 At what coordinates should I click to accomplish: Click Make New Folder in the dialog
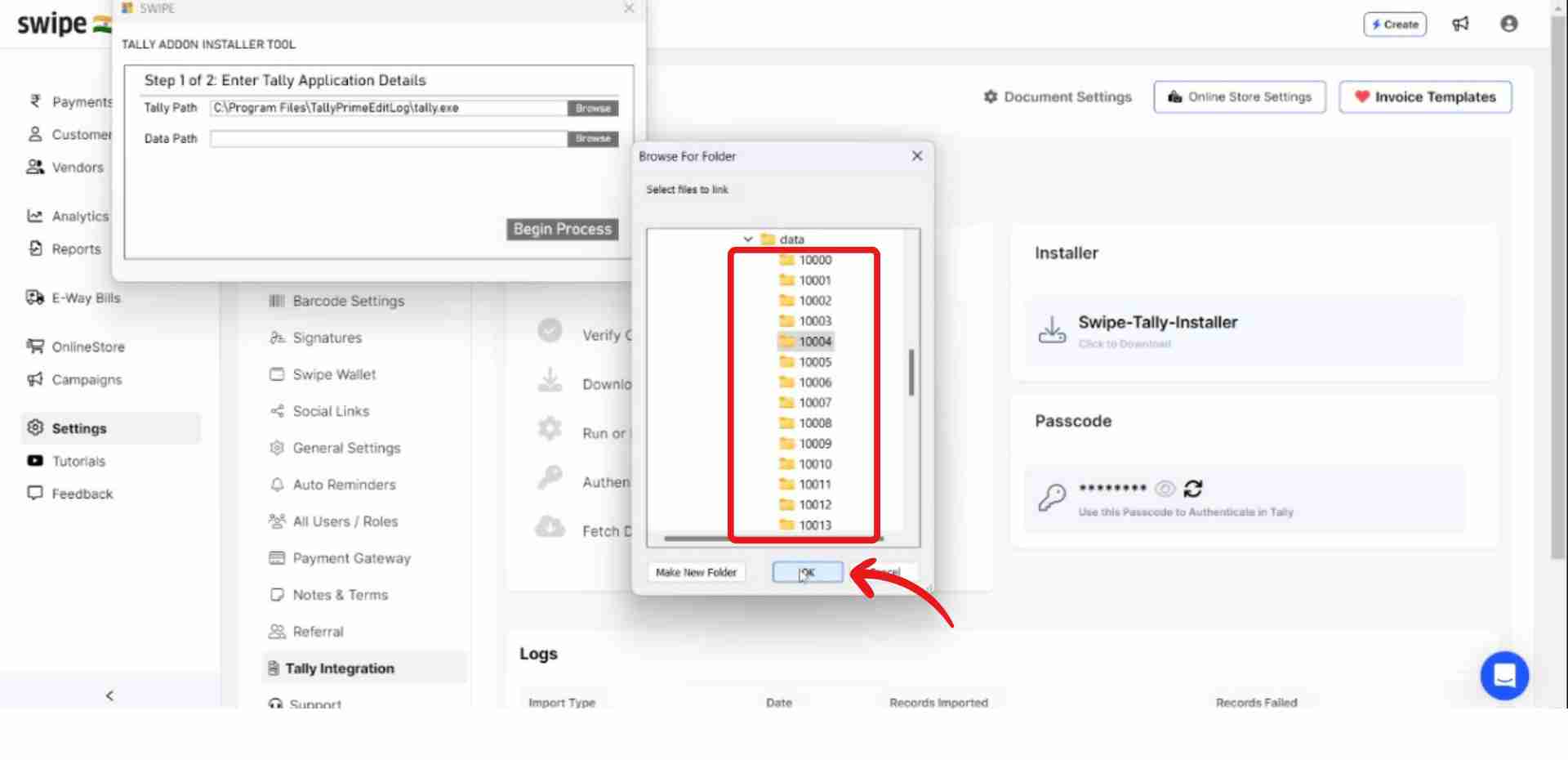click(696, 572)
